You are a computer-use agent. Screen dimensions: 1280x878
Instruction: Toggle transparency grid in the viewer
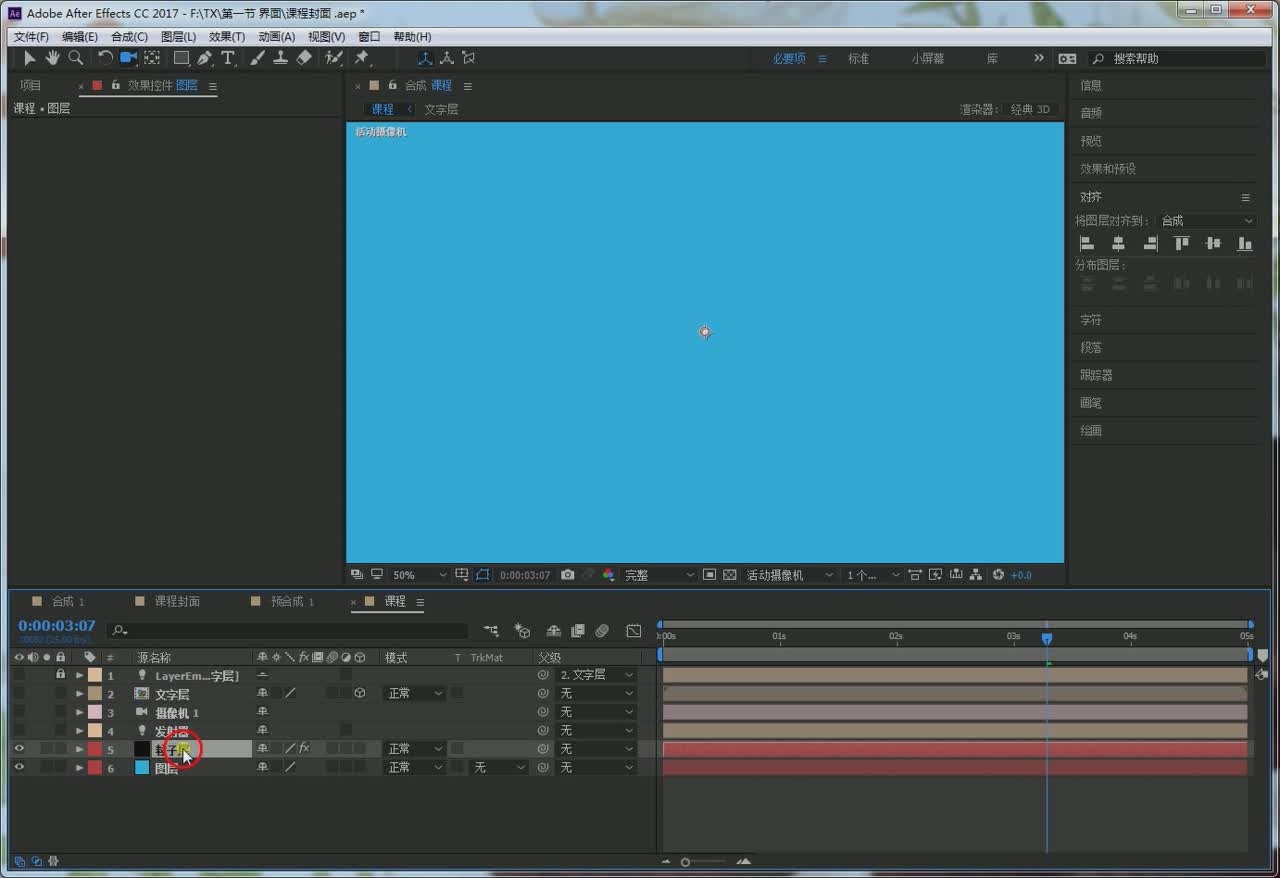point(730,575)
